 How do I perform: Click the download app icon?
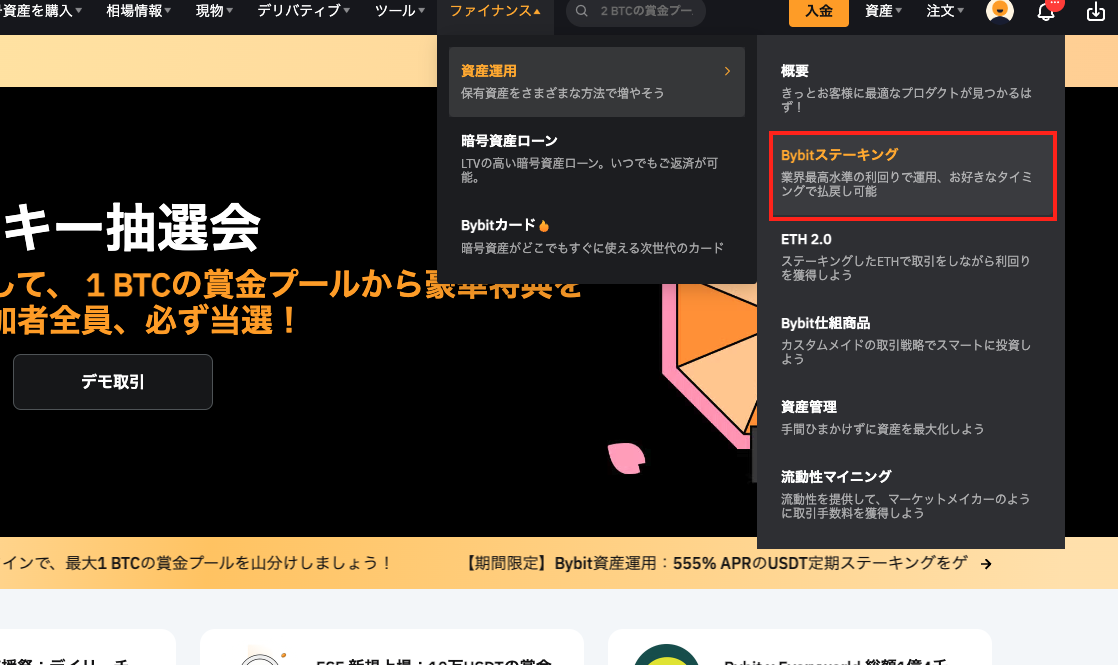(1096, 11)
